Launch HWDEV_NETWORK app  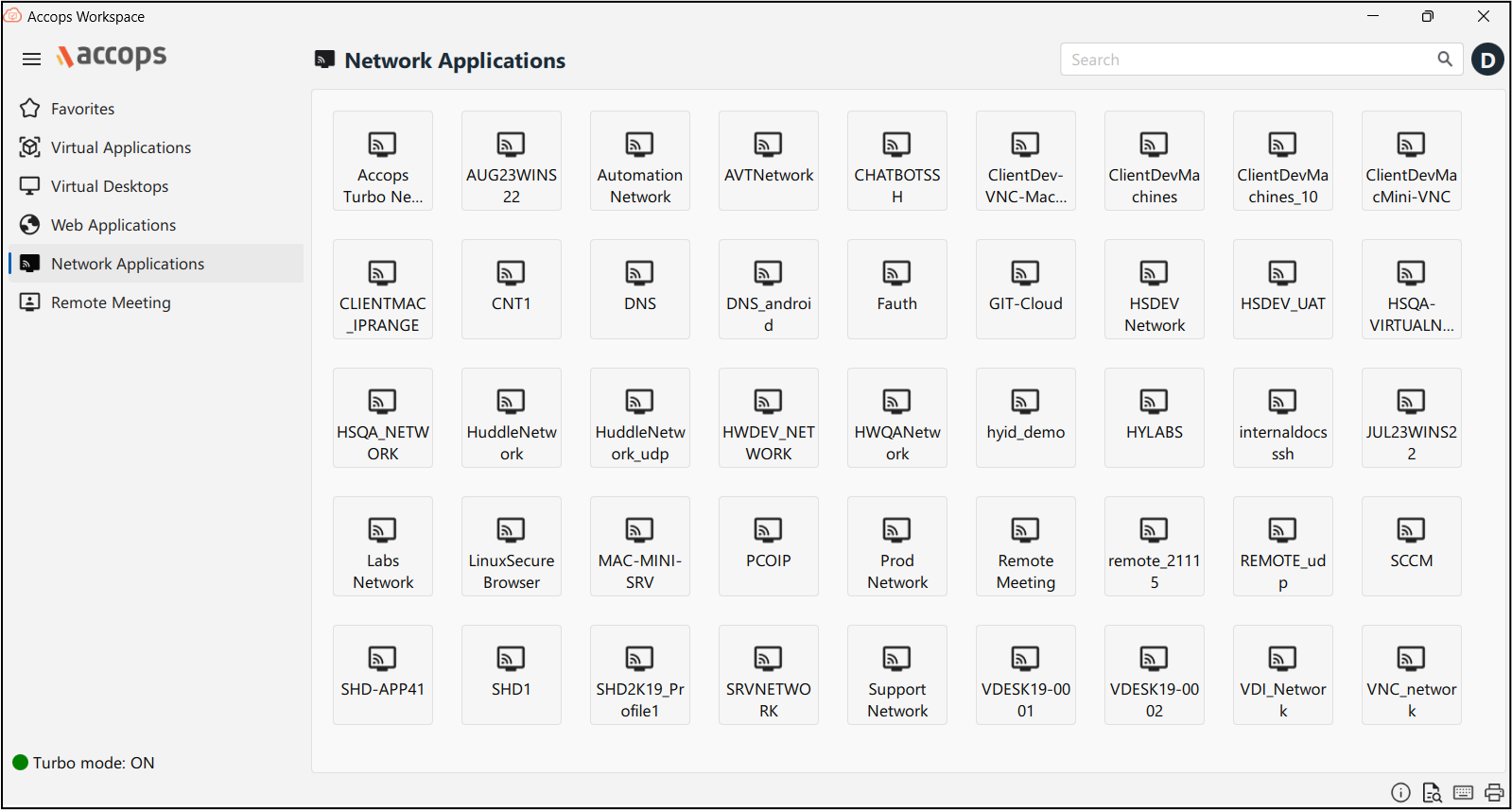point(769,418)
